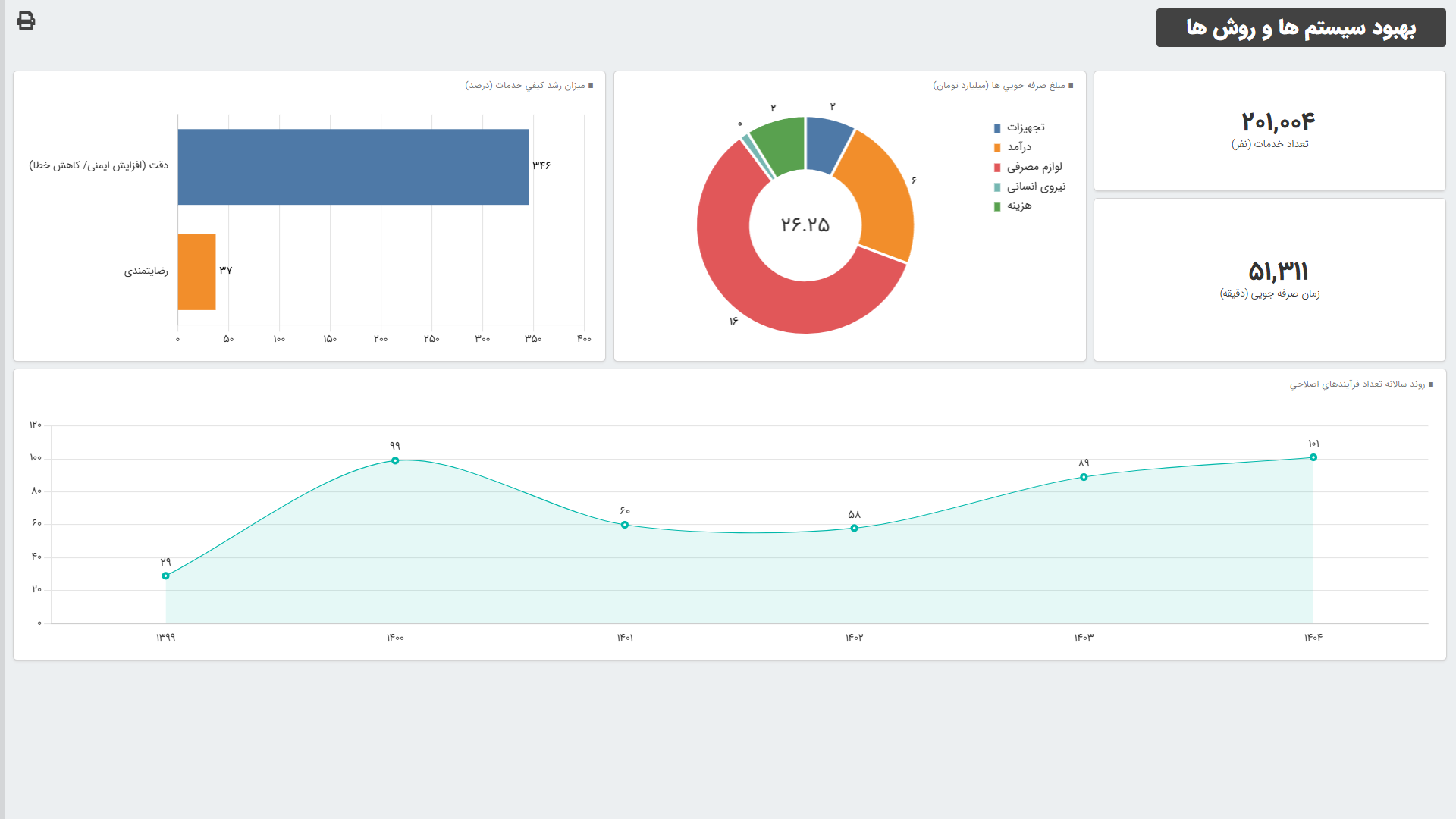
Task: Click the ۱۴۰۰ x-axis year label
Action: tap(395, 638)
